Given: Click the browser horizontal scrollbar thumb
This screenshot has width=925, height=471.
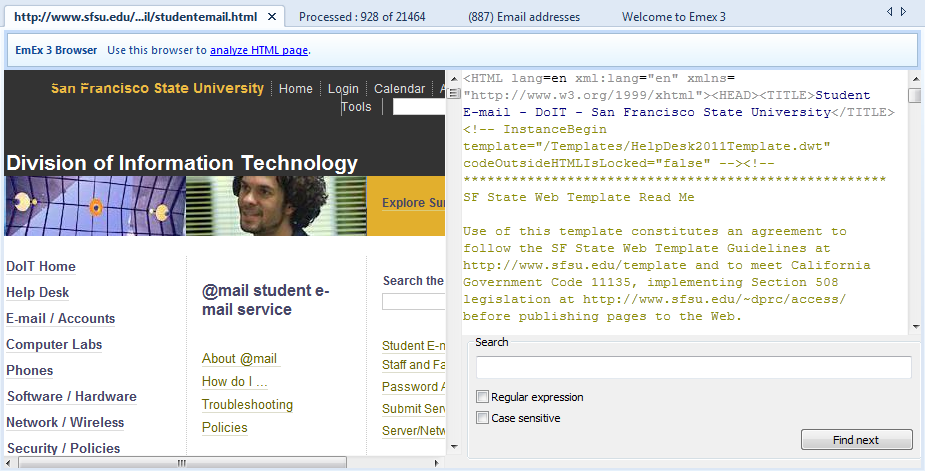Looking at the screenshot, I should 182,463.
